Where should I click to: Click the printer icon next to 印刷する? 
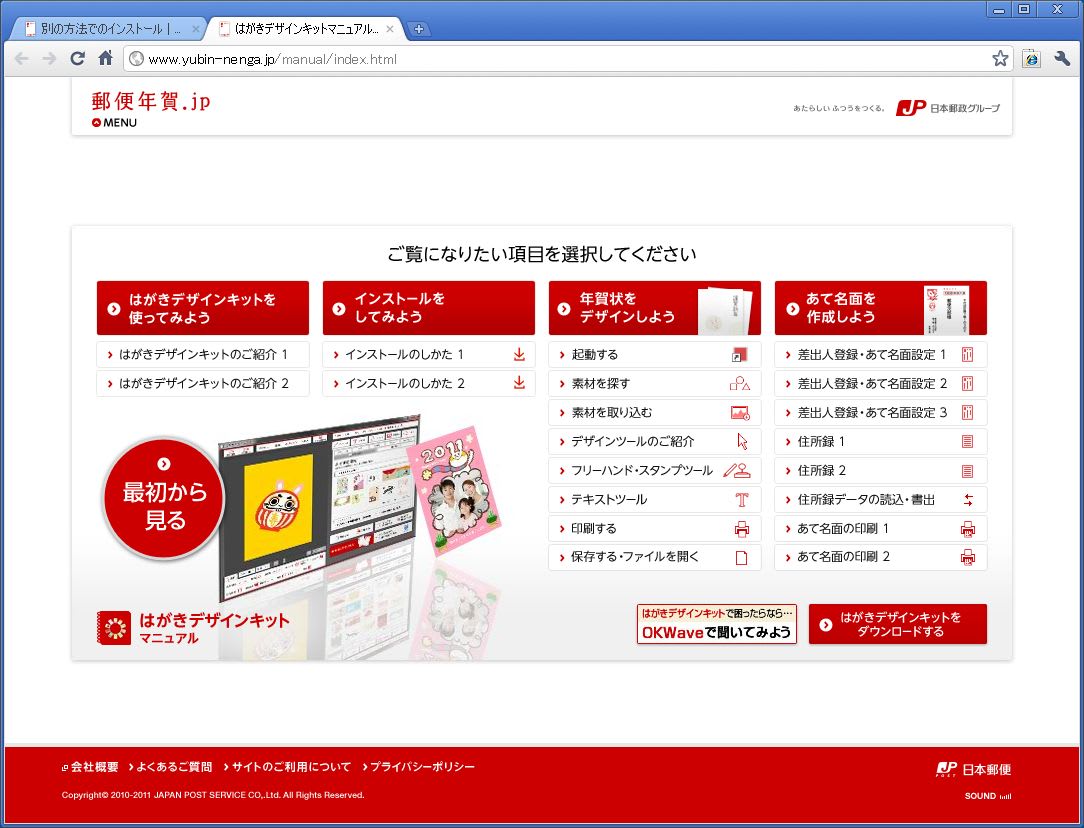tap(741, 529)
